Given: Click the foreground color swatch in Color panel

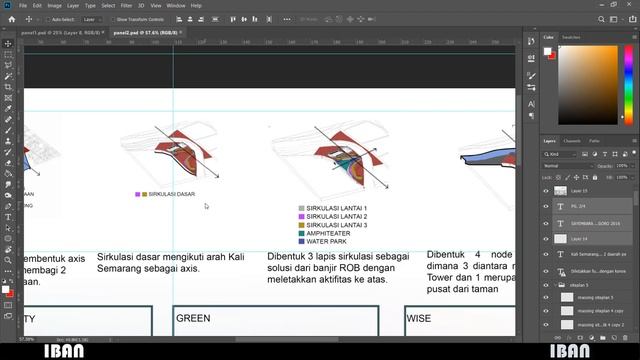Looking at the screenshot, I should (547, 51).
